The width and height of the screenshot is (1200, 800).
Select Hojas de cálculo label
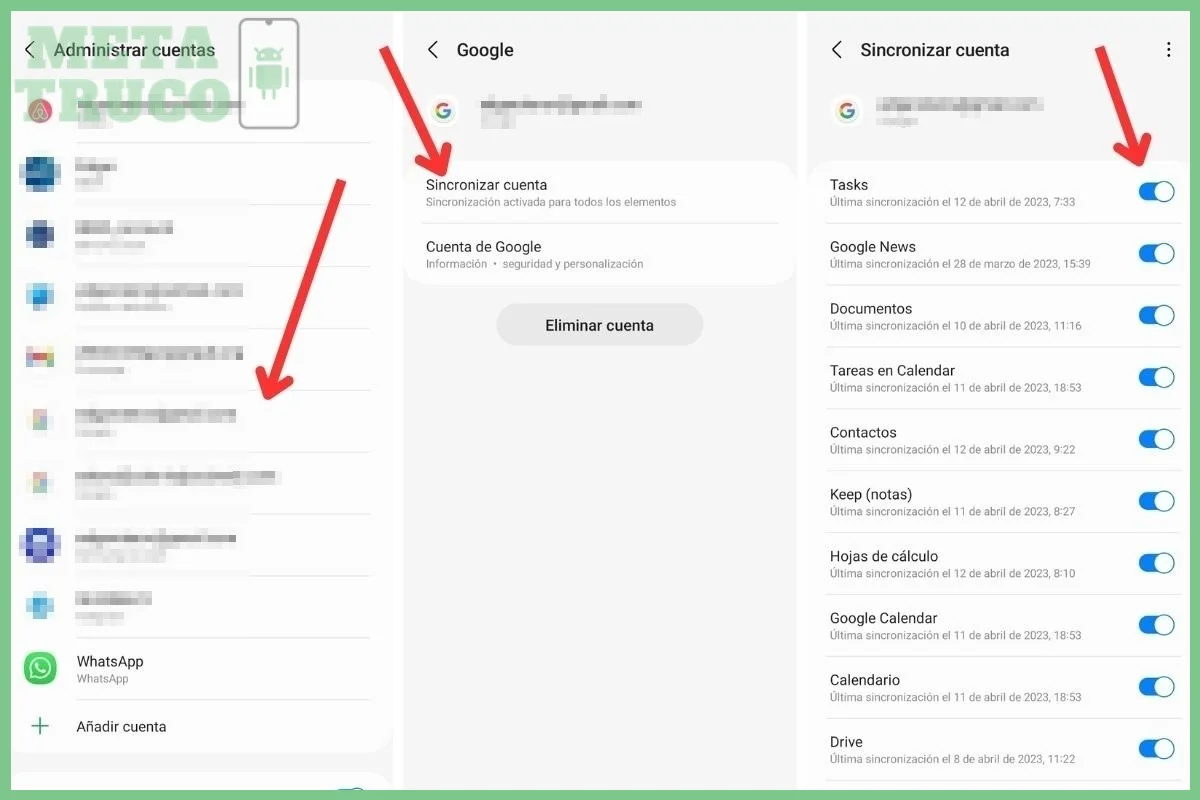coord(884,557)
